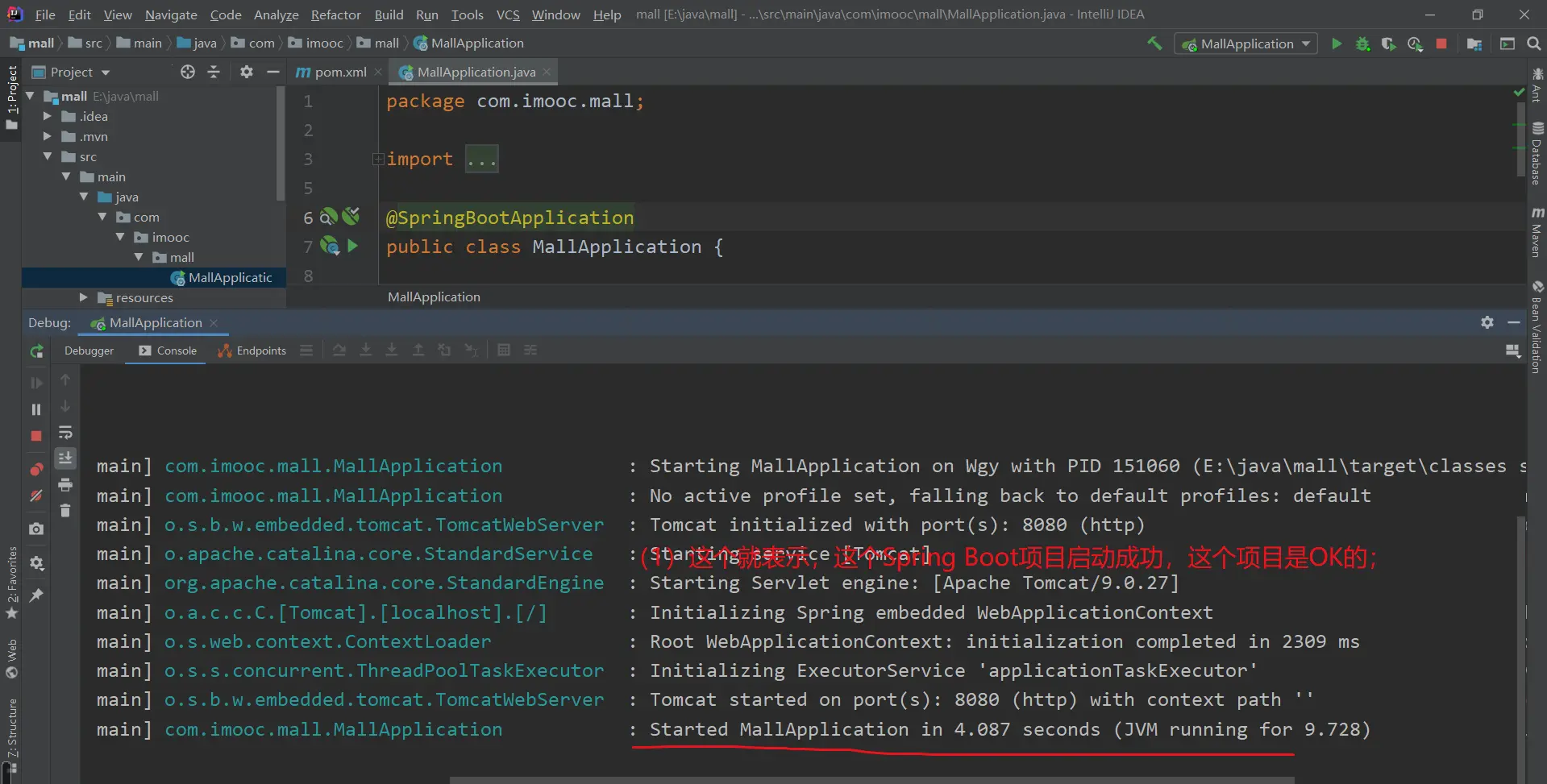This screenshot has width=1547, height=784.
Task: Click the thread dump camera icon
Action: click(36, 529)
